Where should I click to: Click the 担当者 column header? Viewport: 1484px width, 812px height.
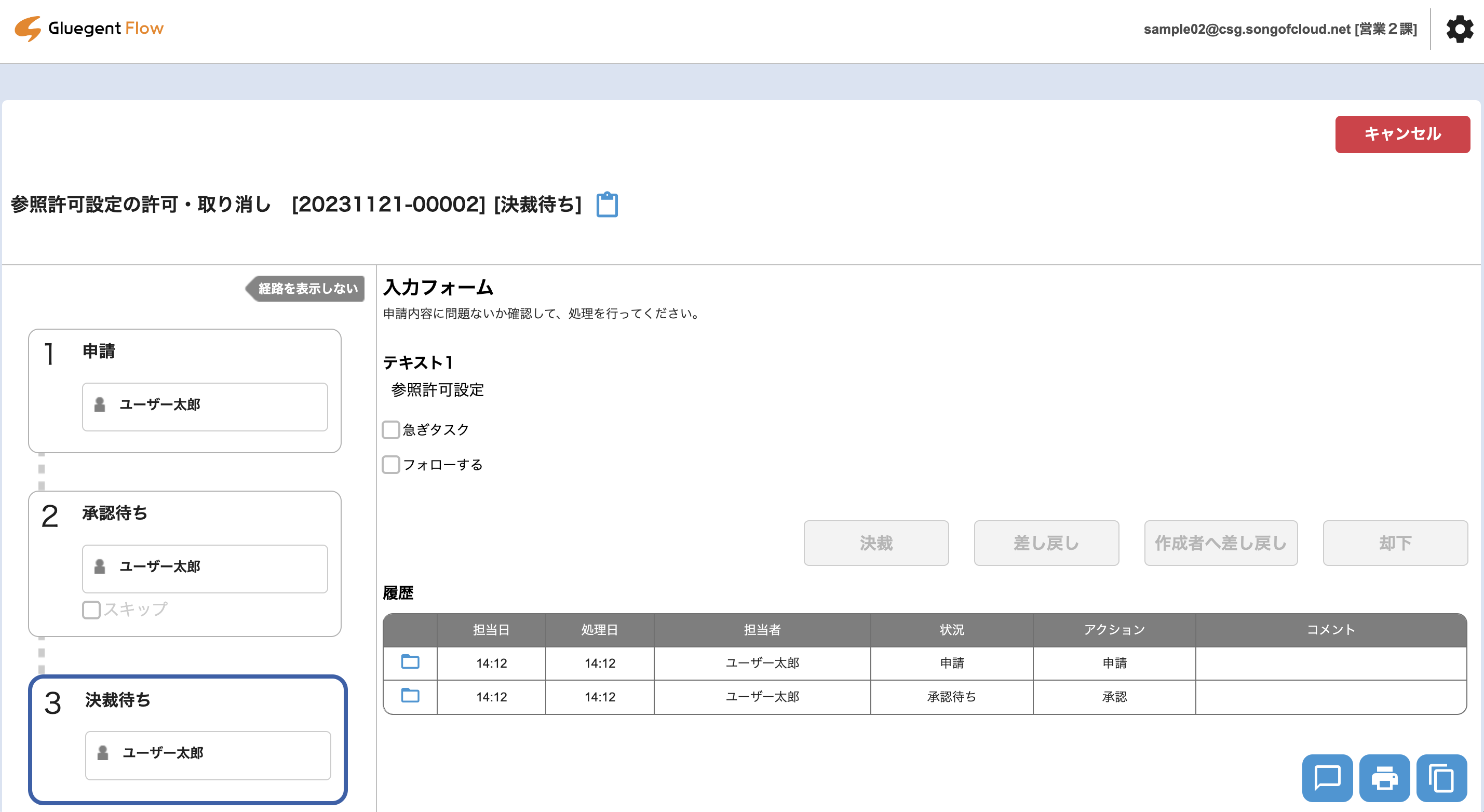tap(762, 629)
